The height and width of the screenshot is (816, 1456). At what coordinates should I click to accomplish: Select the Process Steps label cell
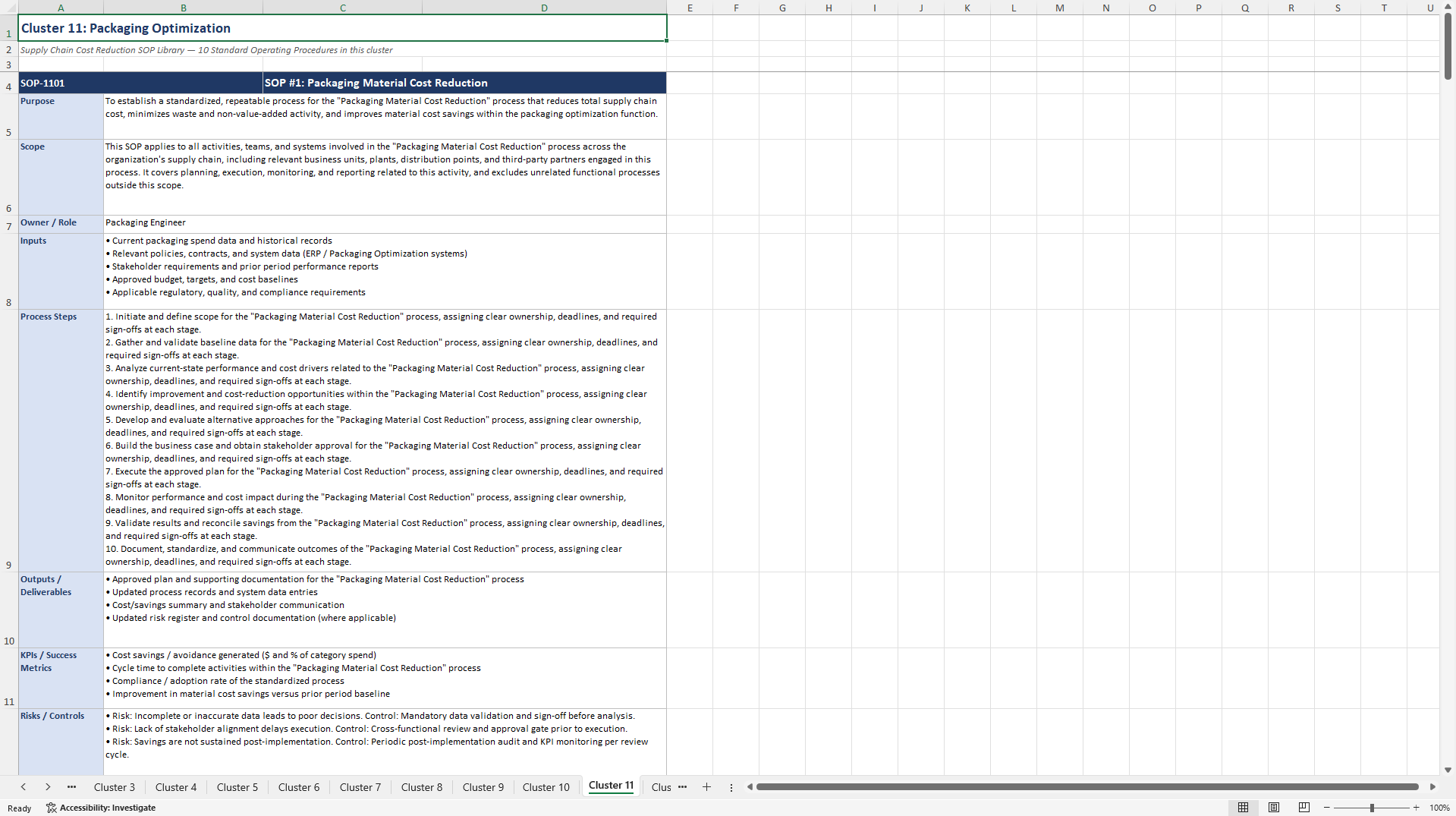point(61,440)
